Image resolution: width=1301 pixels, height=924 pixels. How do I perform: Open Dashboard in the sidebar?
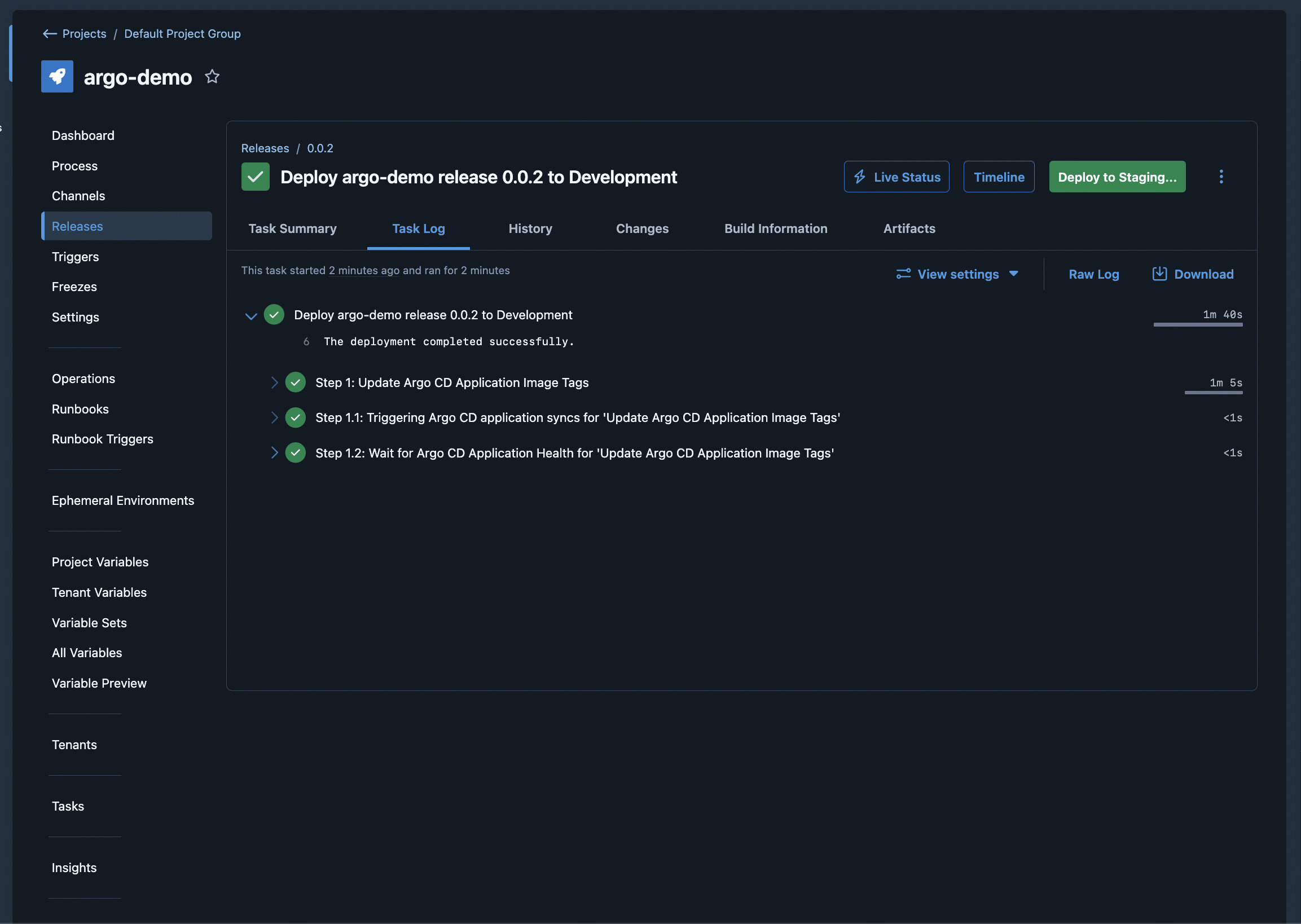point(83,135)
